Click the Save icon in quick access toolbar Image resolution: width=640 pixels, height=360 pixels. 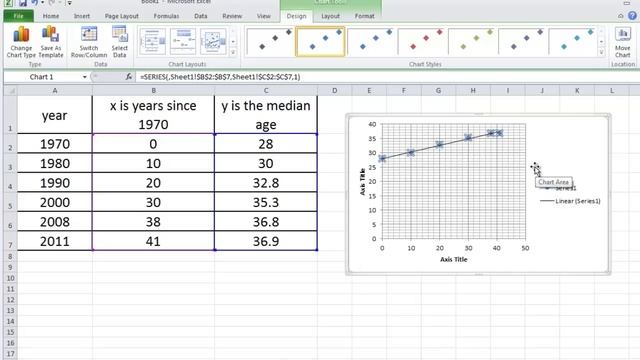(22, 3)
